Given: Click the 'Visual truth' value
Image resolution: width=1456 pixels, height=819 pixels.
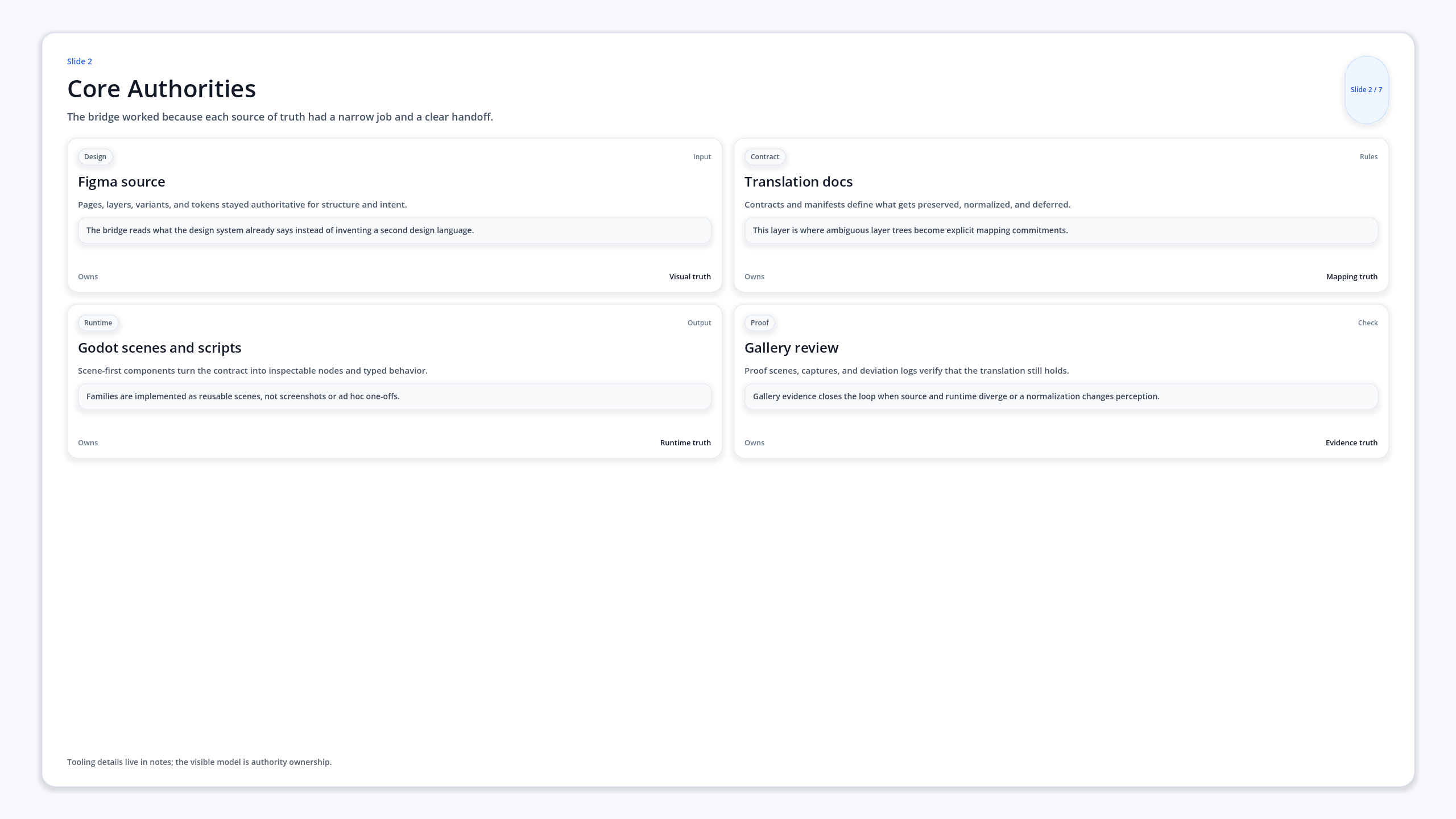Looking at the screenshot, I should tap(690, 277).
